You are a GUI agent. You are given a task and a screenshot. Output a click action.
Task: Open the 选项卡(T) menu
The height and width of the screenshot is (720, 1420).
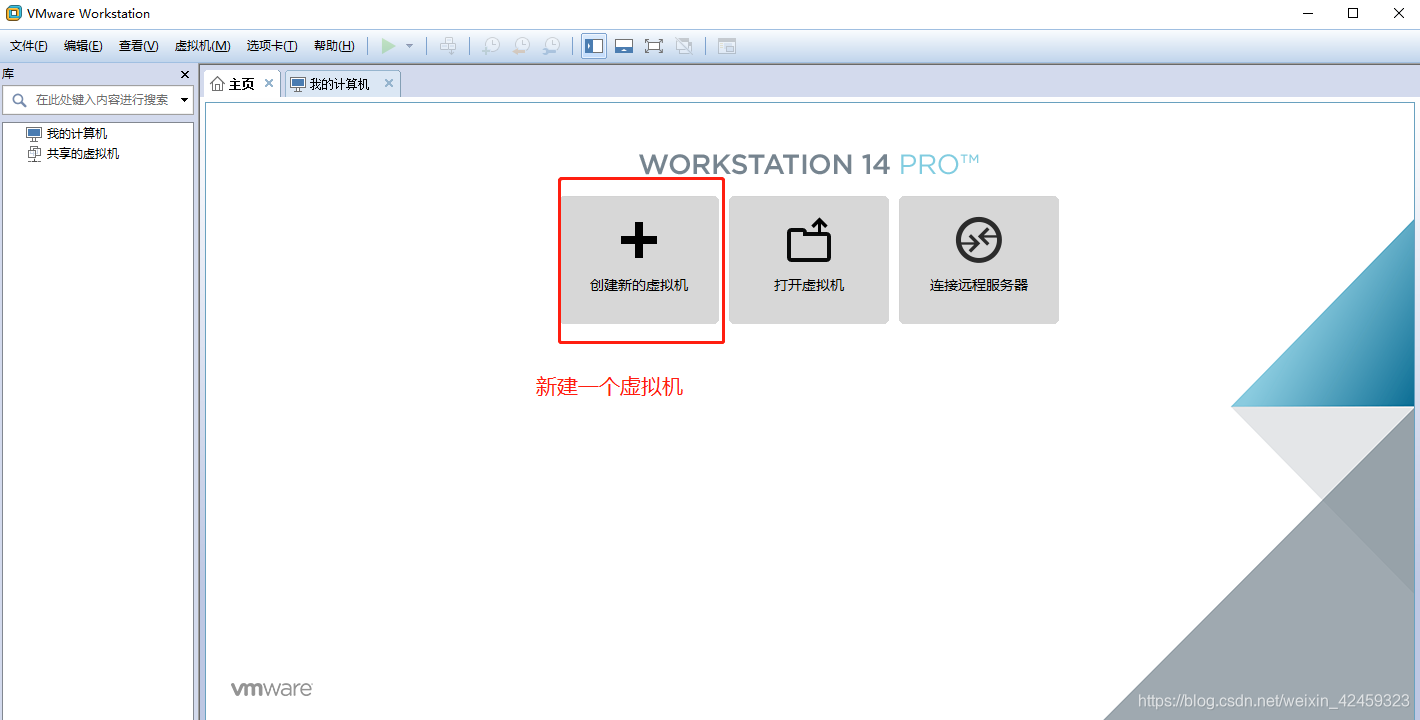pos(272,46)
